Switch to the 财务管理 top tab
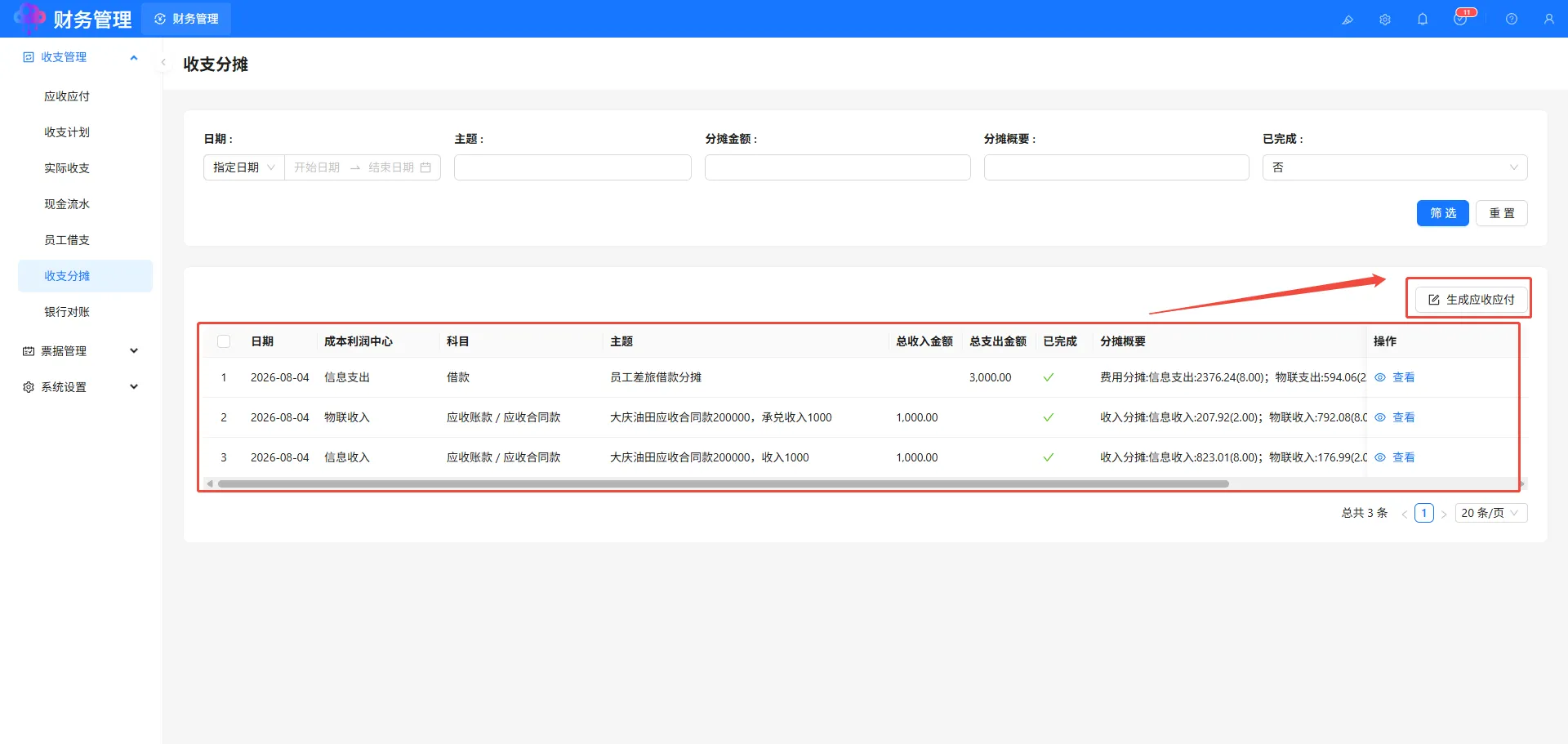The width and height of the screenshot is (1568, 744). [x=186, y=19]
